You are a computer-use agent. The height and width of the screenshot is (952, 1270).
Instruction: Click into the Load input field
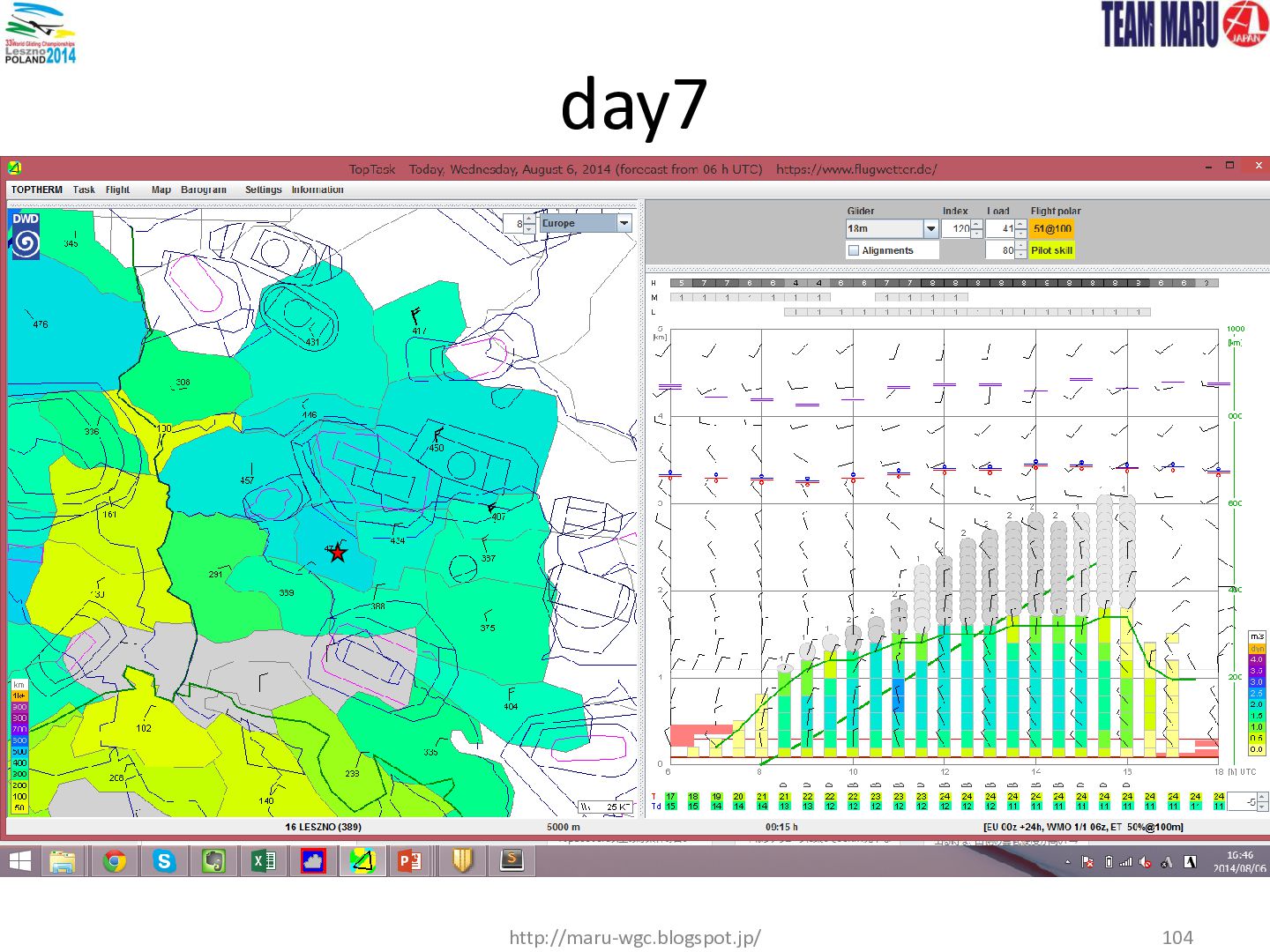click(1000, 229)
